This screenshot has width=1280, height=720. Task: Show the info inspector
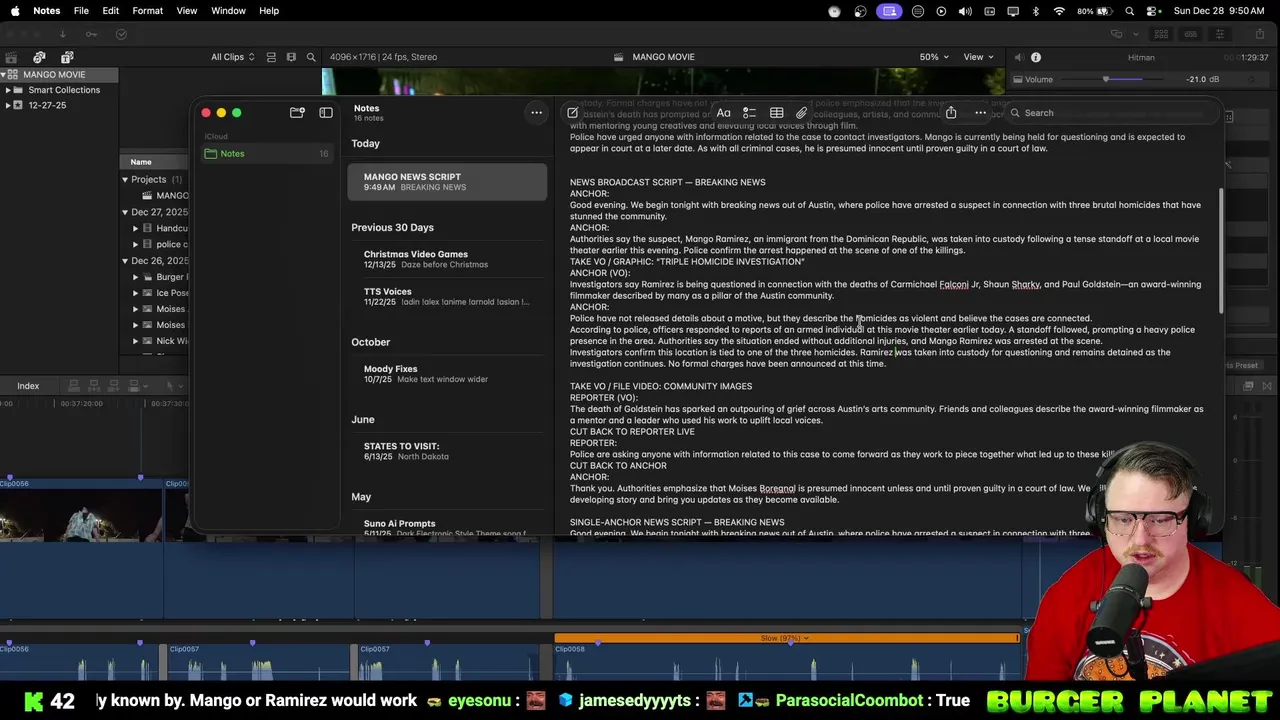click(x=1036, y=57)
